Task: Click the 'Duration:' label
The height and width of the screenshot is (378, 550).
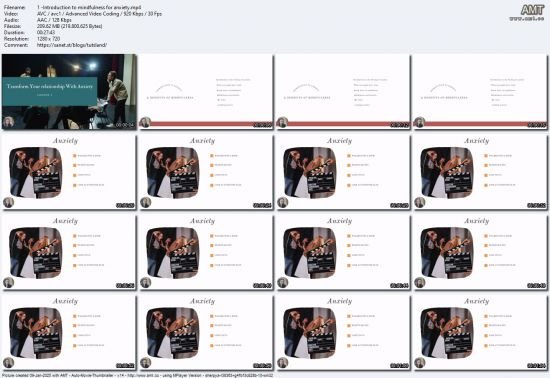Action: pyautogui.click(x=14, y=32)
